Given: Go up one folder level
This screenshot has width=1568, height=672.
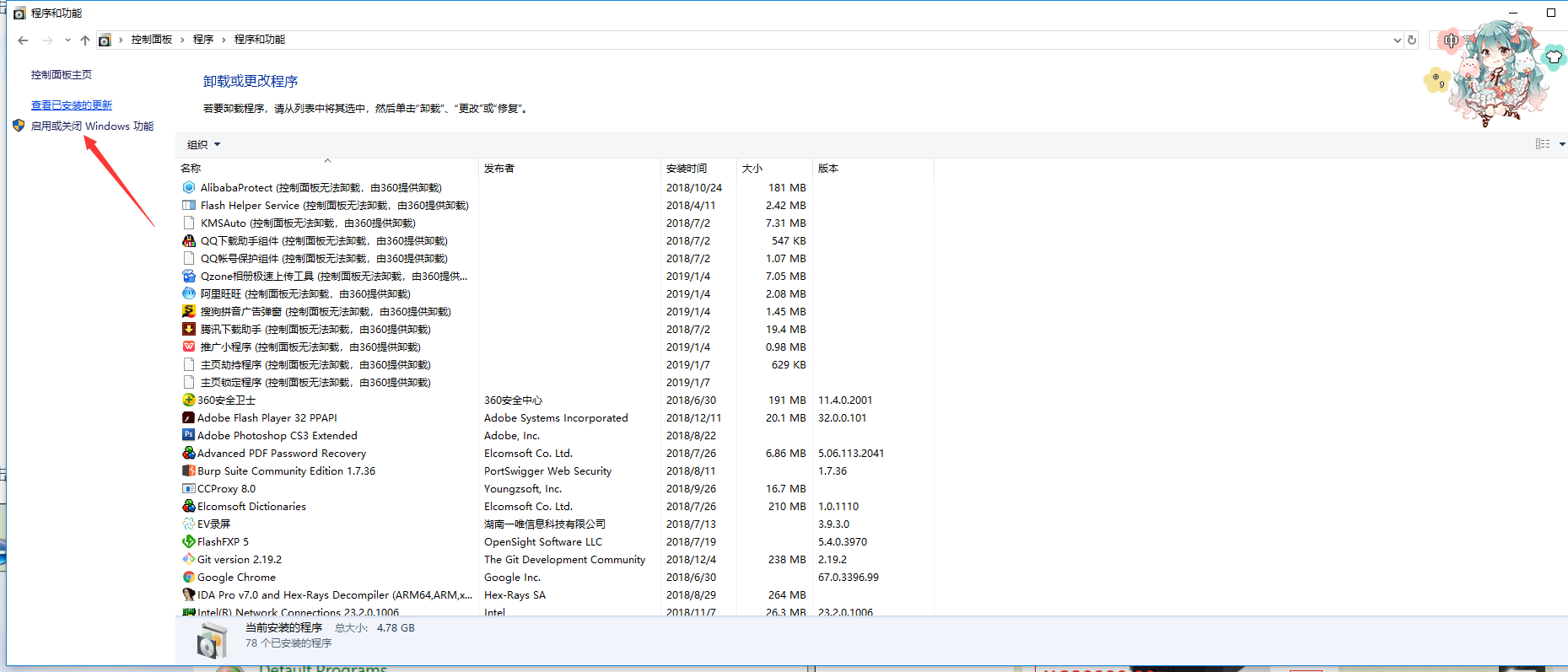Looking at the screenshot, I should 85,40.
